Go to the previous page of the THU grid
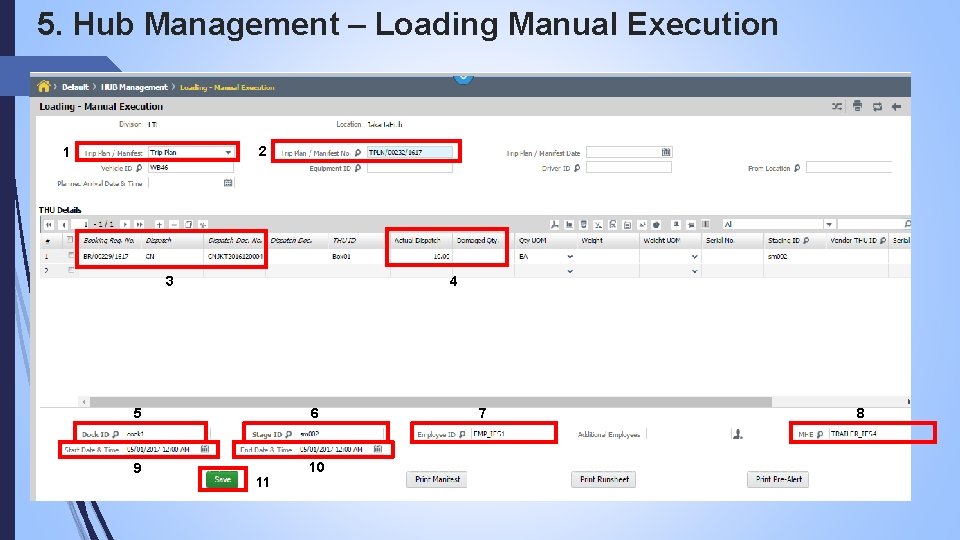The image size is (960, 540). pos(63,225)
